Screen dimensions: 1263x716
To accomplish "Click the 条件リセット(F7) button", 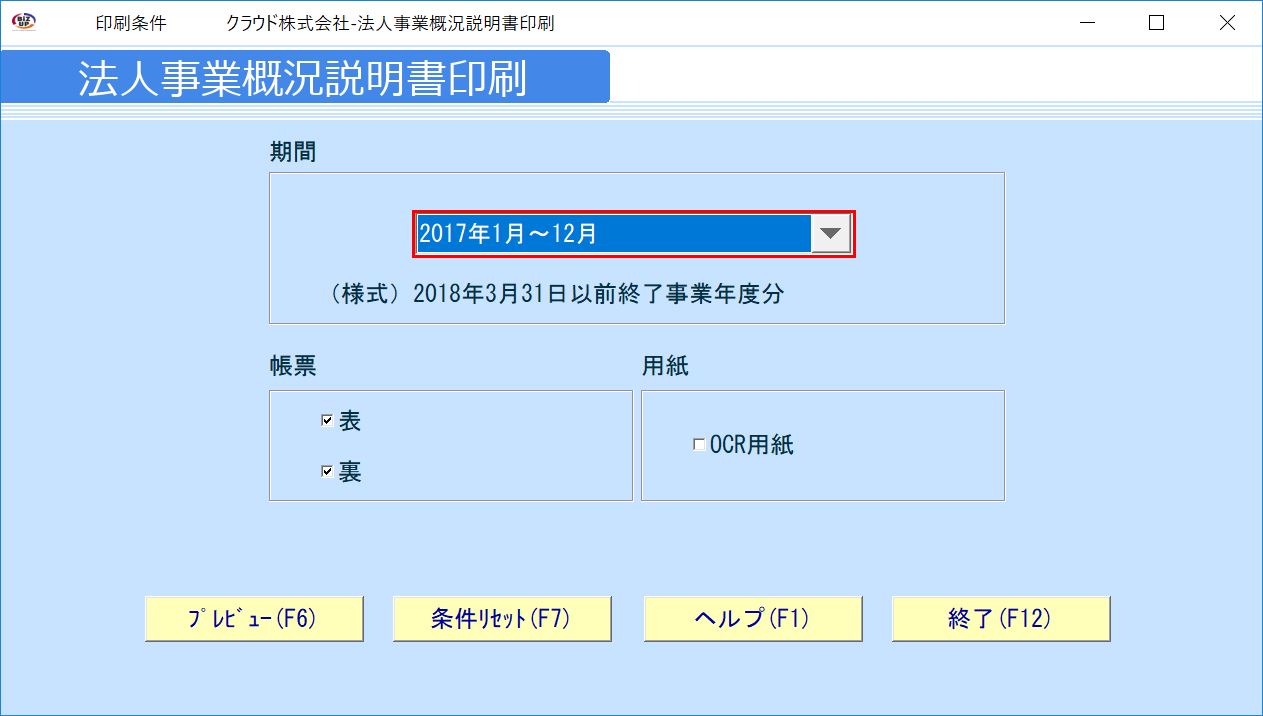I will 501,618.
